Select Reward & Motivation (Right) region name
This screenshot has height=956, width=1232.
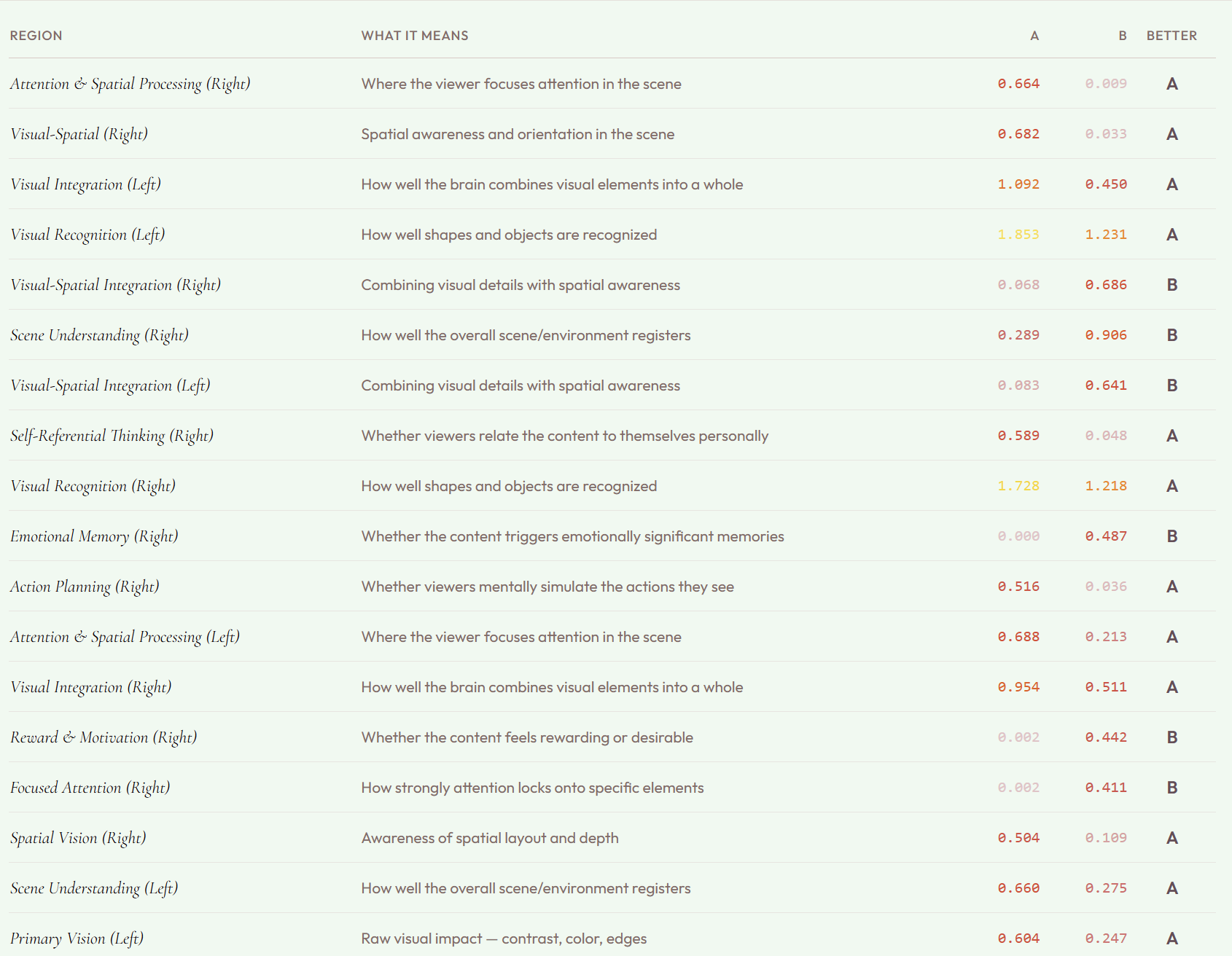(104, 737)
